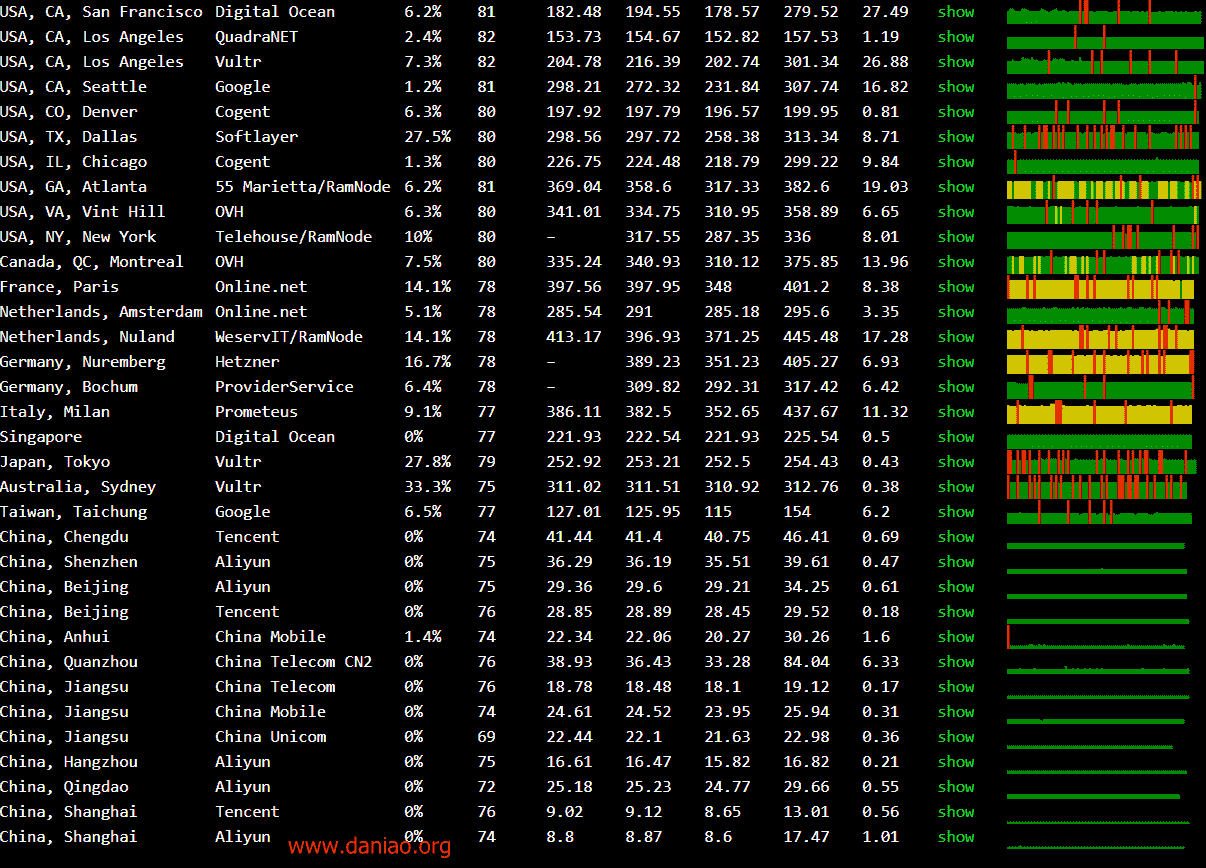Click show link for Jiangsu China Unicom
This screenshot has height=868, width=1206.
[x=956, y=737]
